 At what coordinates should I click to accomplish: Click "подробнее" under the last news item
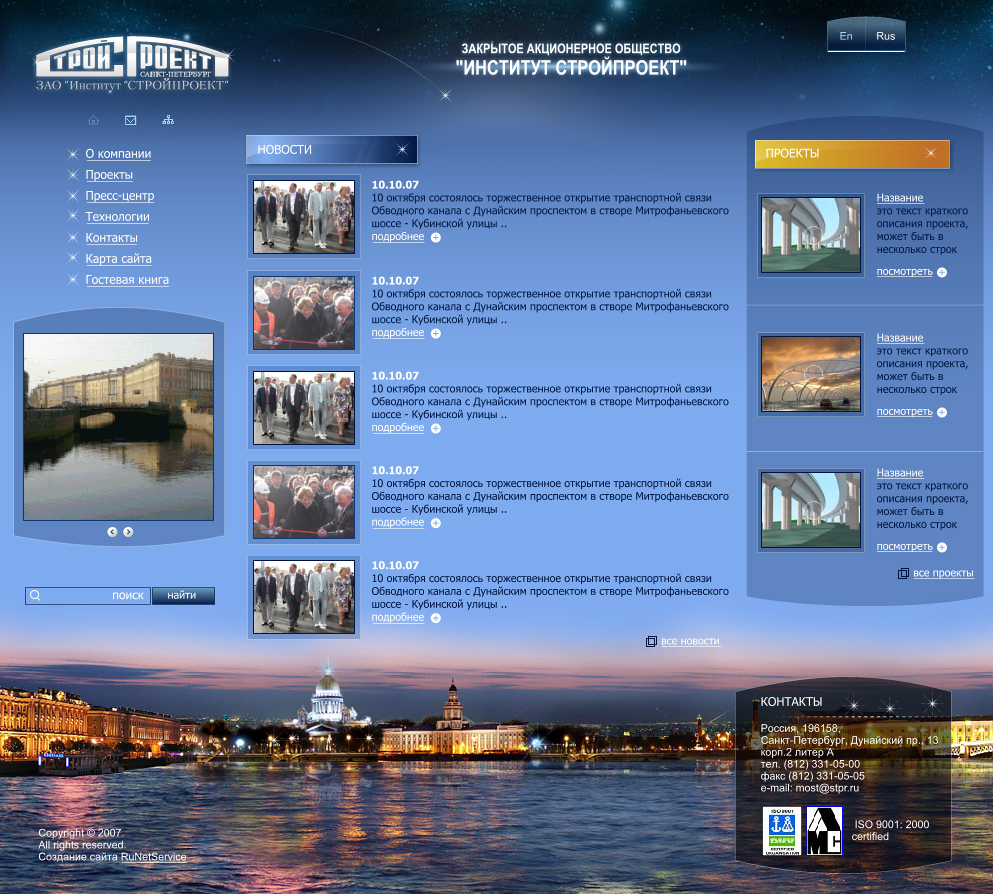click(x=398, y=617)
